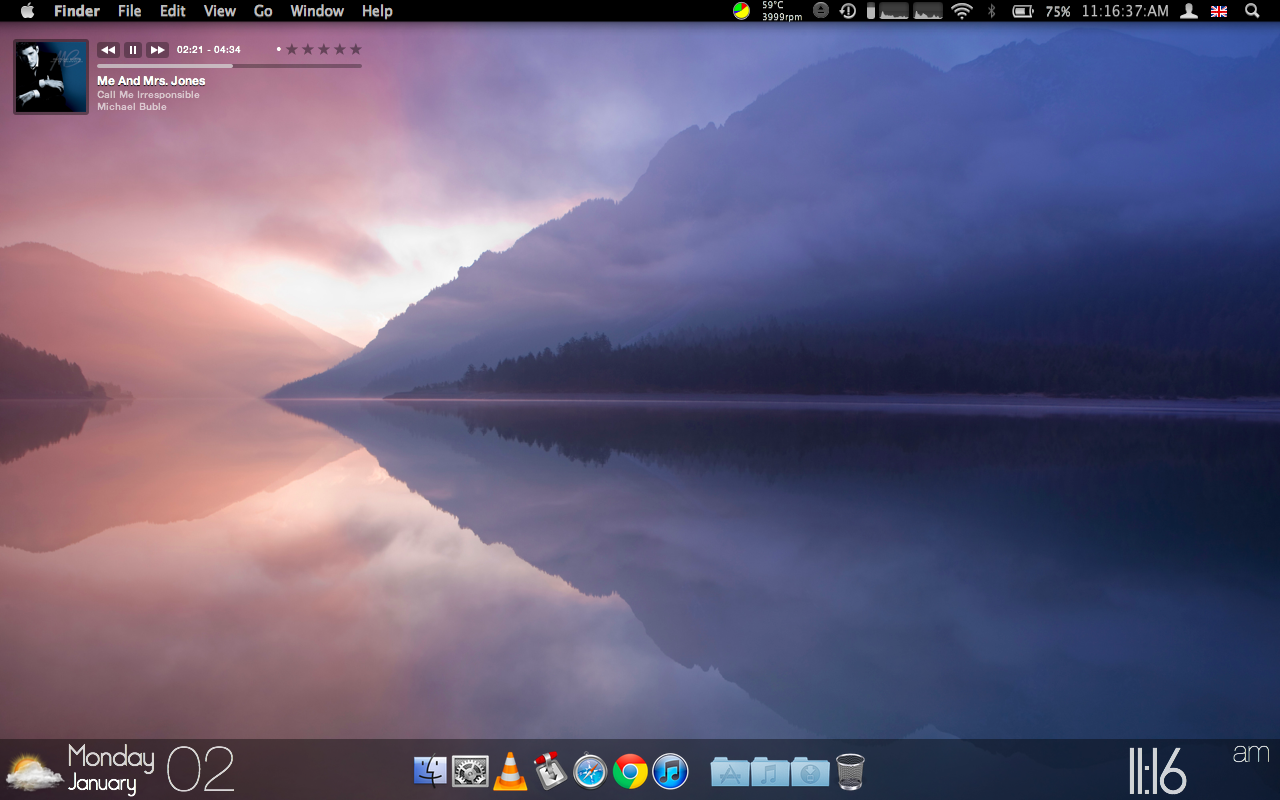The height and width of the screenshot is (800, 1280).
Task: Click the Wi-Fi status icon
Action: (962, 11)
